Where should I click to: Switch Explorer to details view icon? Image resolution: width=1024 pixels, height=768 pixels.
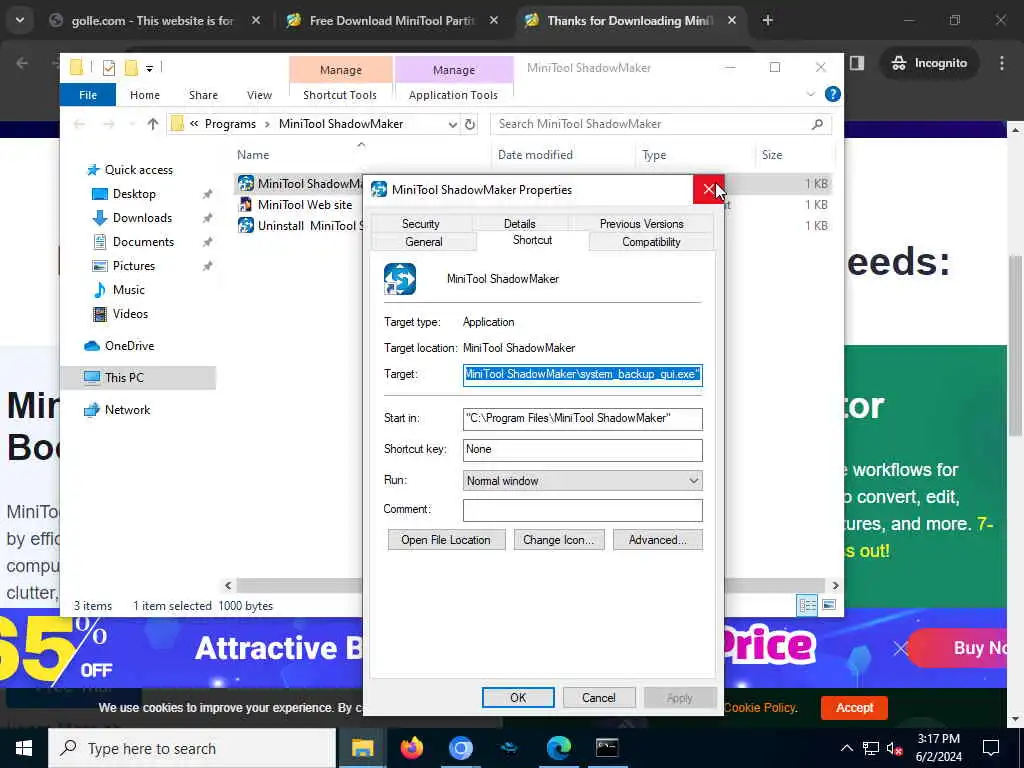(x=807, y=605)
